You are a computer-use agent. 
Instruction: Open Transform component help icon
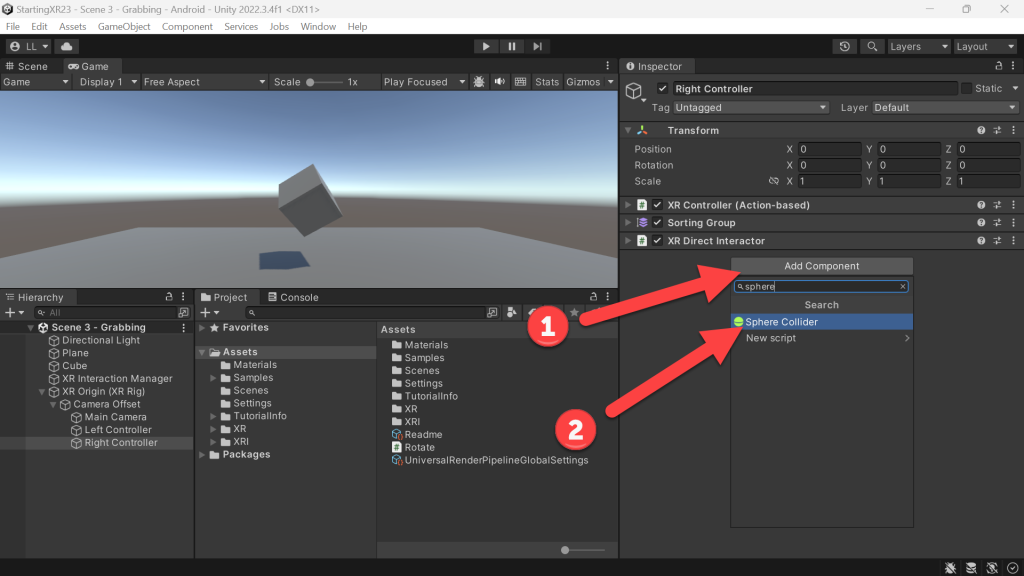[x=981, y=130]
